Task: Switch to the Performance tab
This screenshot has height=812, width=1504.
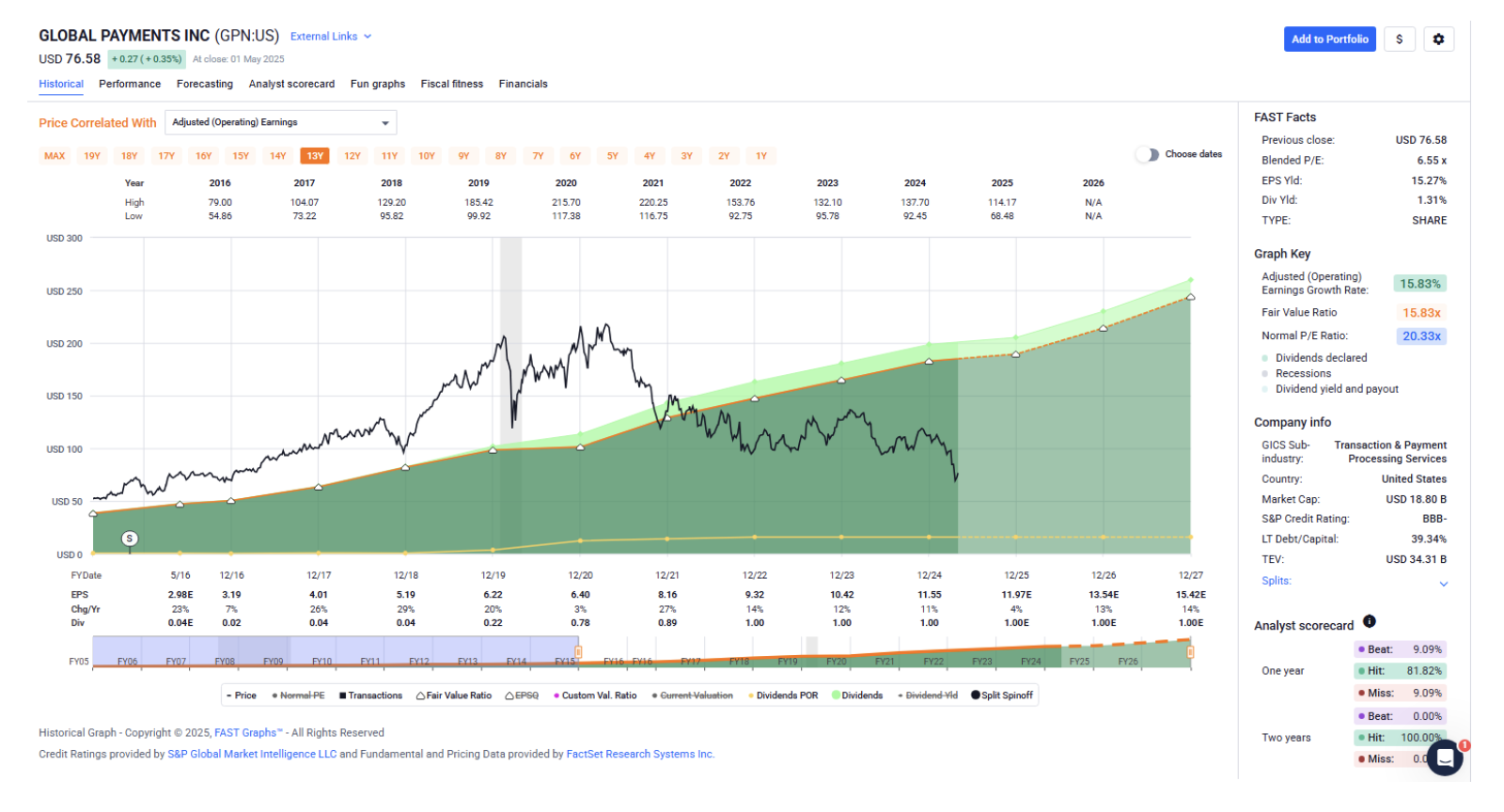Action: (130, 84)
